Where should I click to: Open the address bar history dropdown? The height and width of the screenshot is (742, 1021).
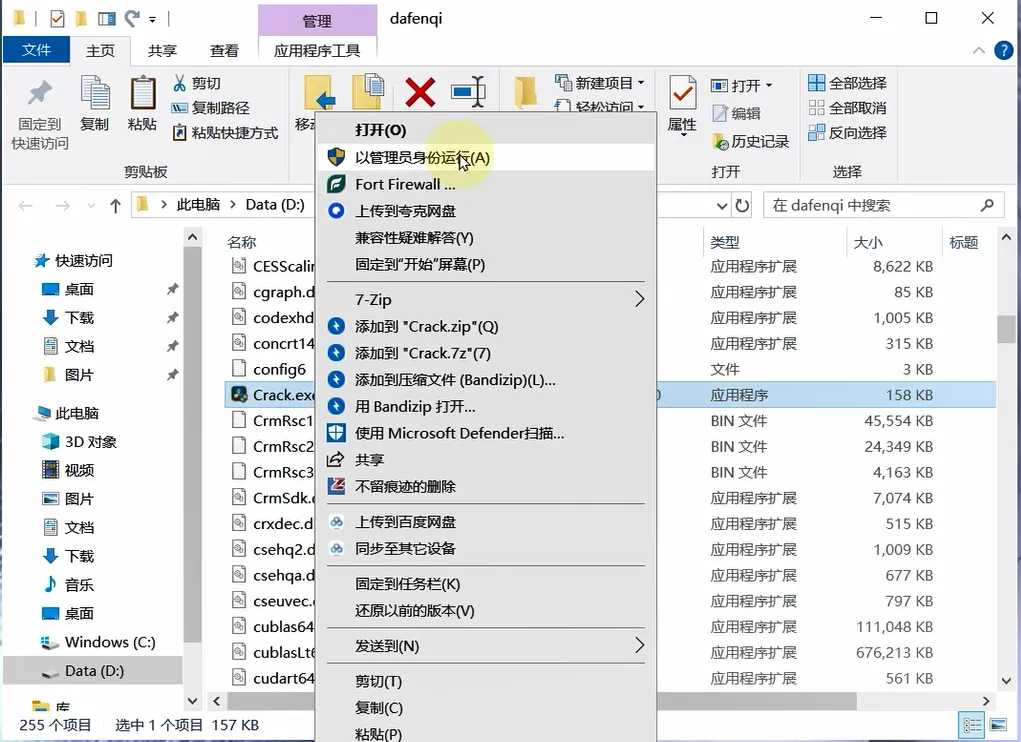(x=721, y=206)
